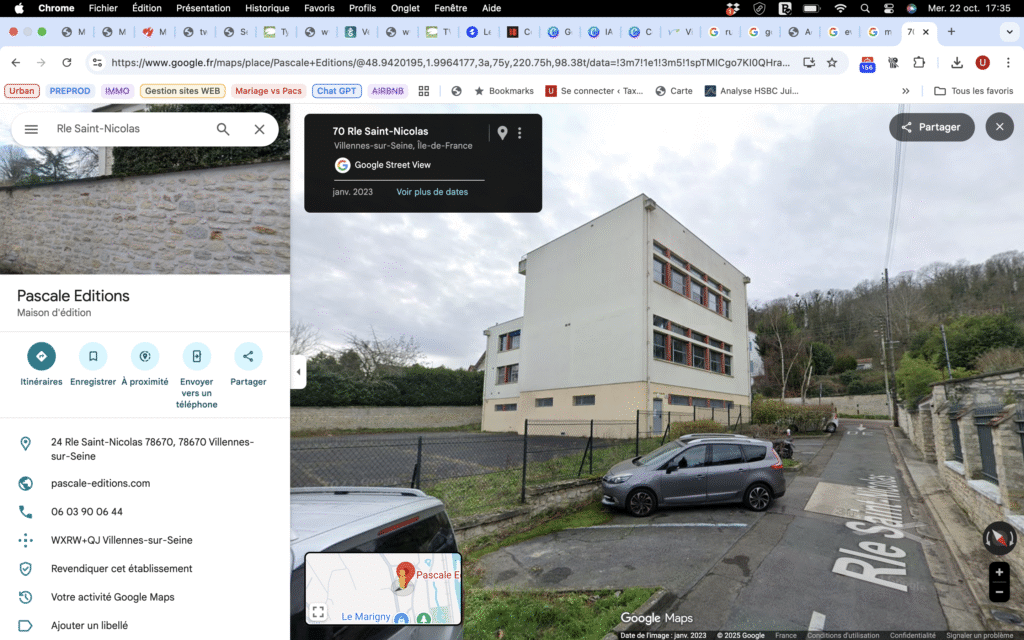Collapse the side panel arrow

[x=297, y=372]
